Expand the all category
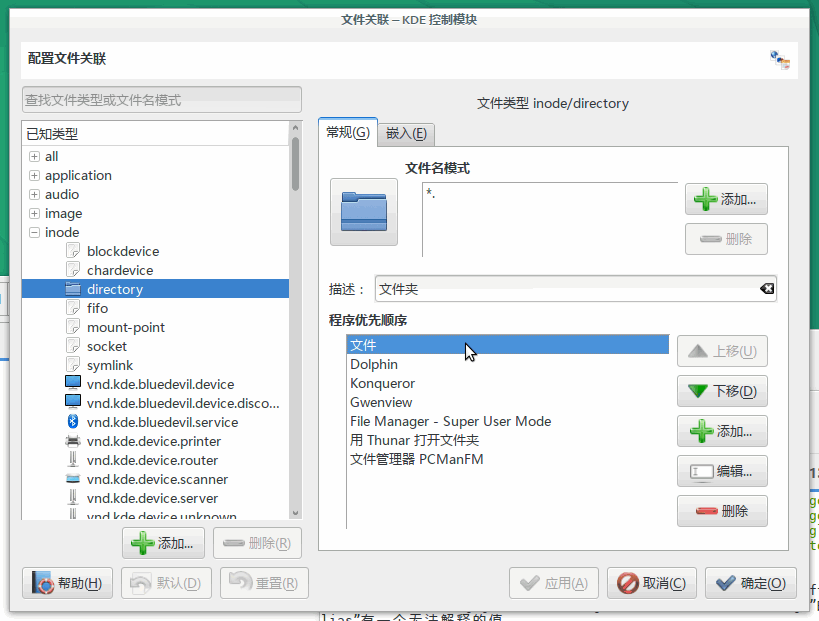819x621 pixels. coord(34,156)
